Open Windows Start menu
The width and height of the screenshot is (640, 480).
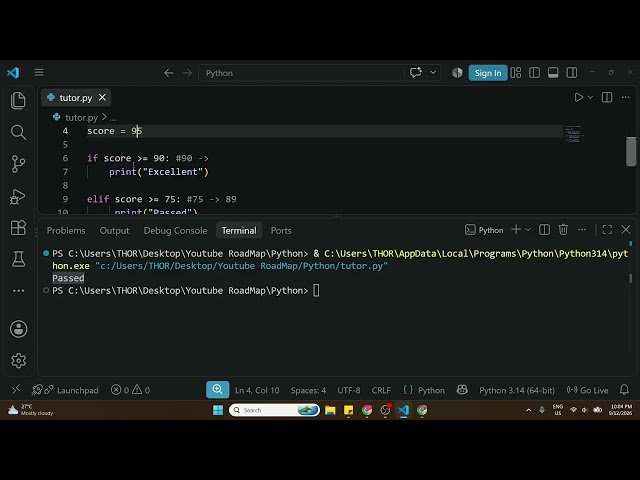point(218,410)
